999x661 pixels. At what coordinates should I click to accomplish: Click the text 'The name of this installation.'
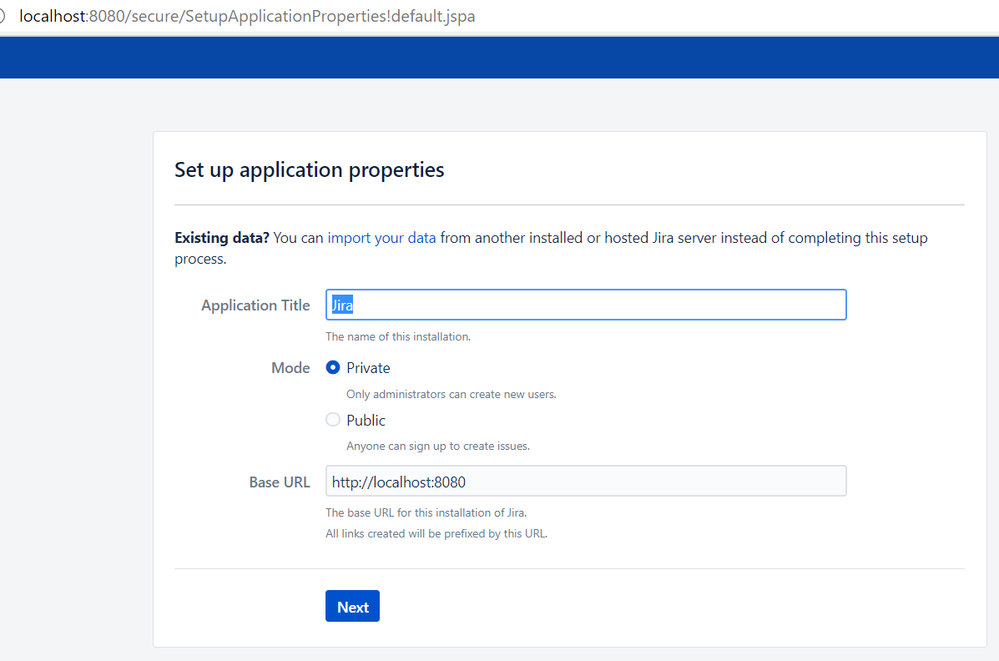398,337
